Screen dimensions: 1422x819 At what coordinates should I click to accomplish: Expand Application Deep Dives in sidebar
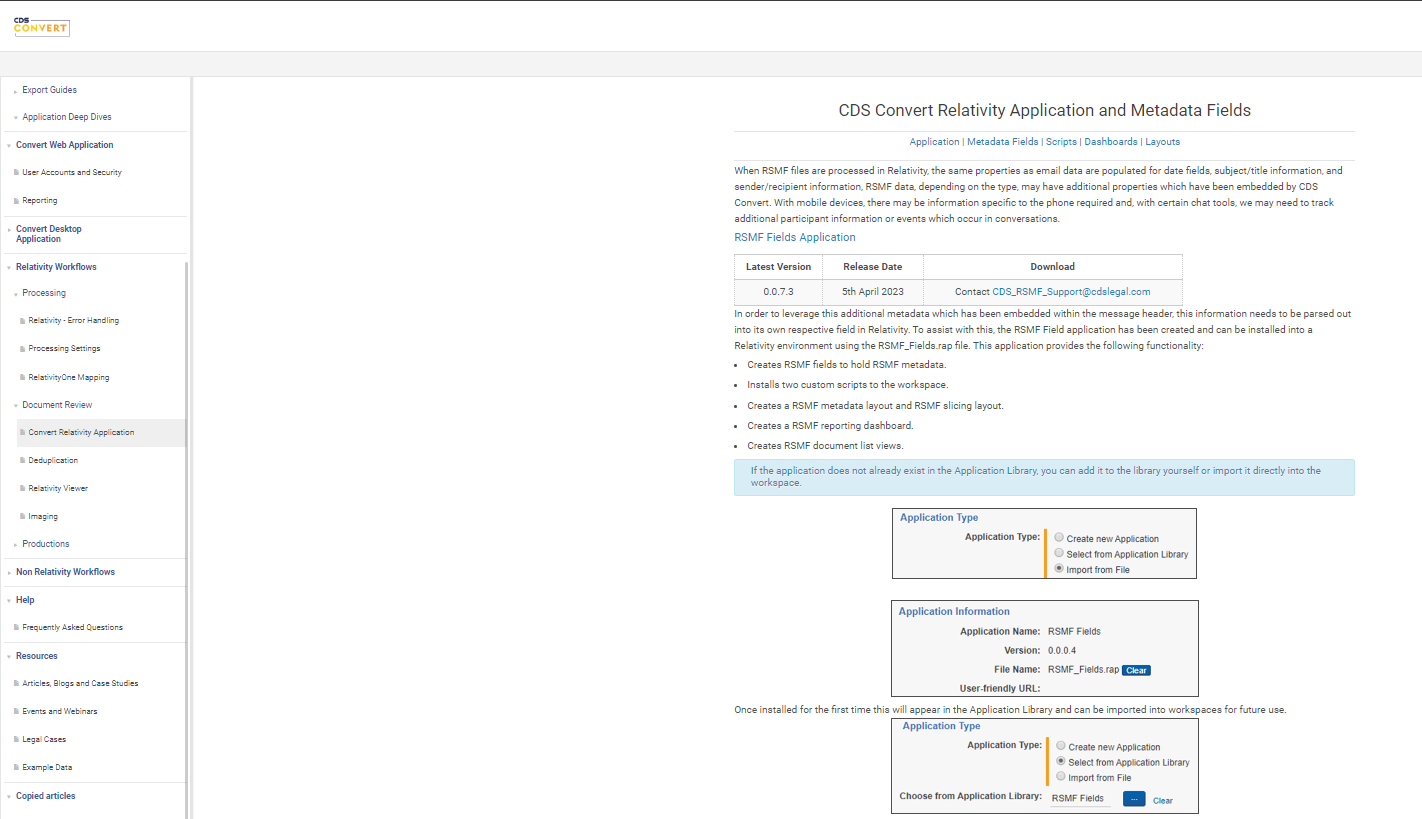[16, 118]
